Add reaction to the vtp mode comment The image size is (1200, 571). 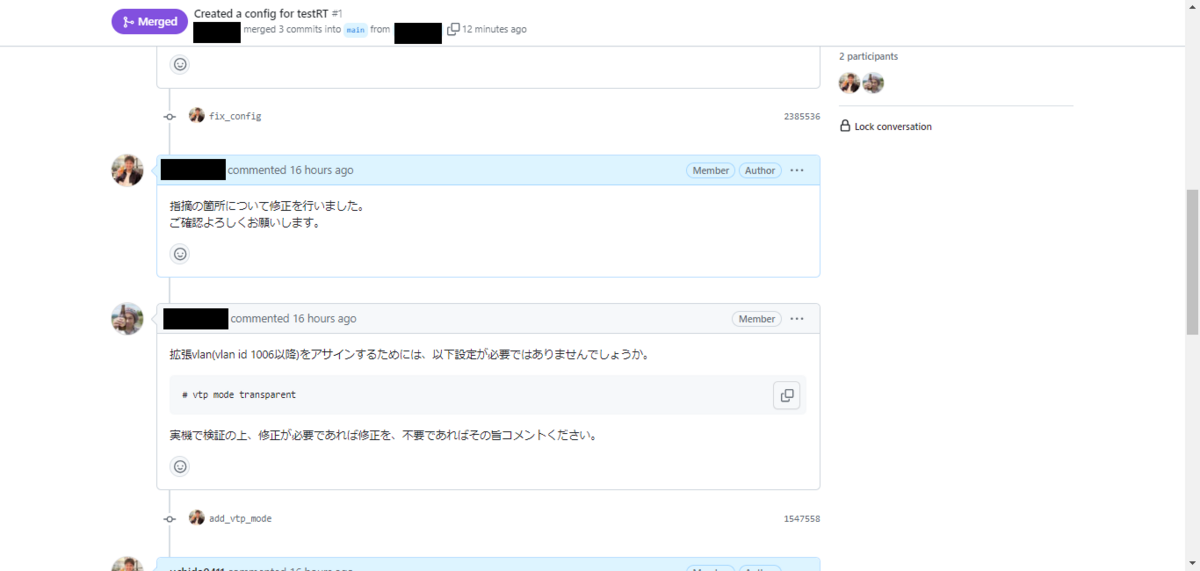(180, 466)
